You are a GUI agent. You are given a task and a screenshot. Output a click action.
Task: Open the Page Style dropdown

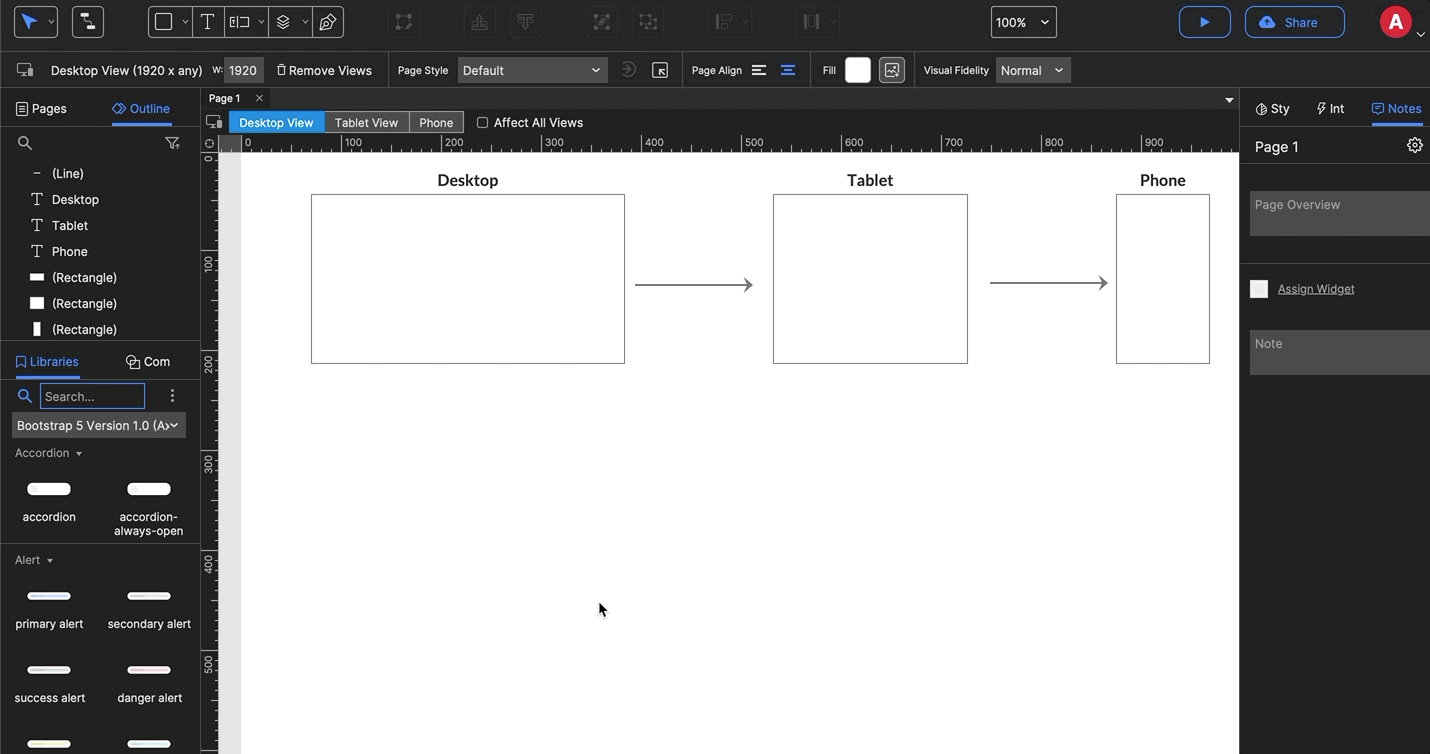click(532, 70)
